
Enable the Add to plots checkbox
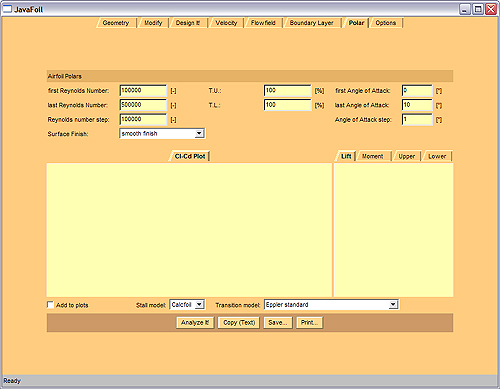point(50,305)
